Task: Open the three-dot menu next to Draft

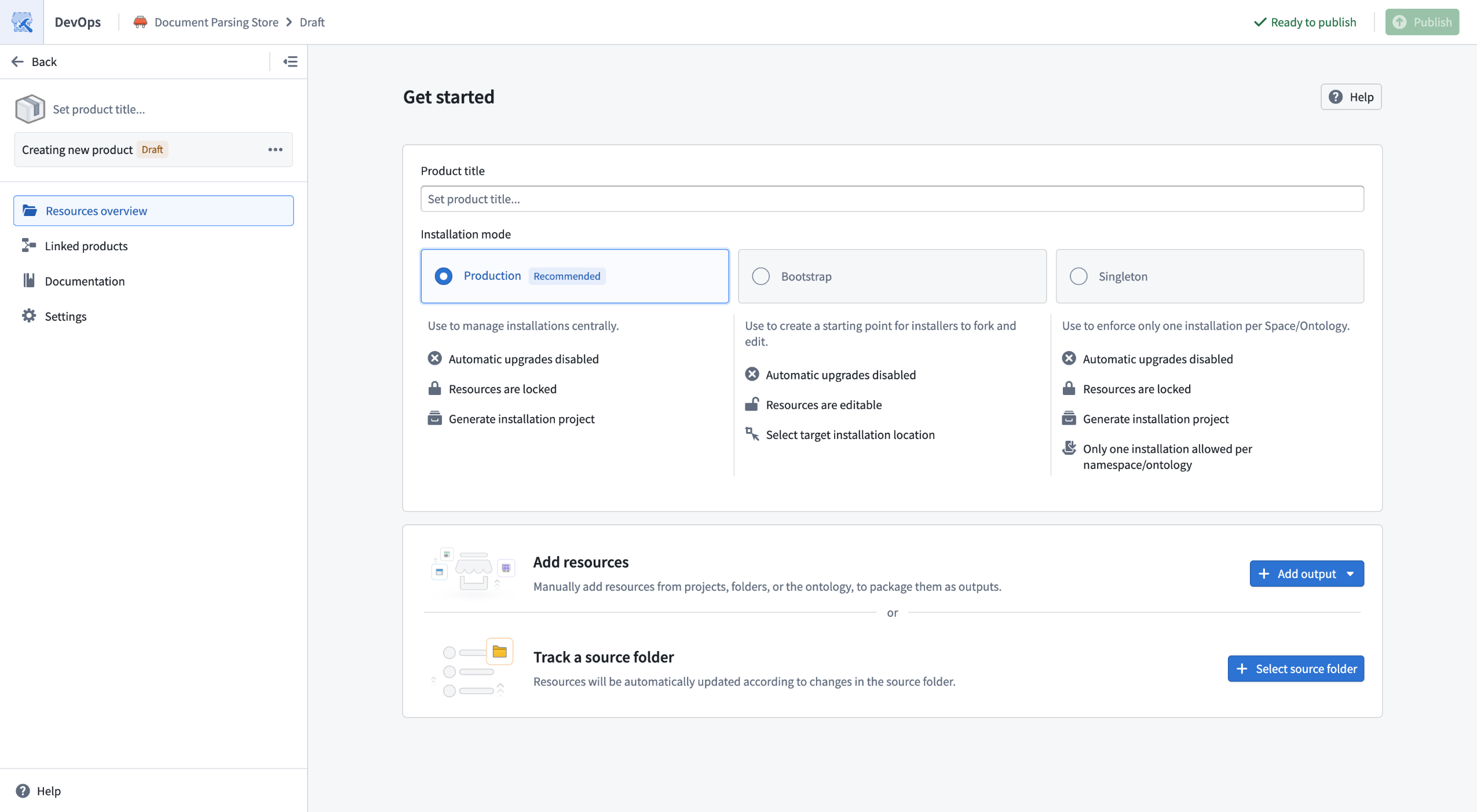Action: coord(276,149)
